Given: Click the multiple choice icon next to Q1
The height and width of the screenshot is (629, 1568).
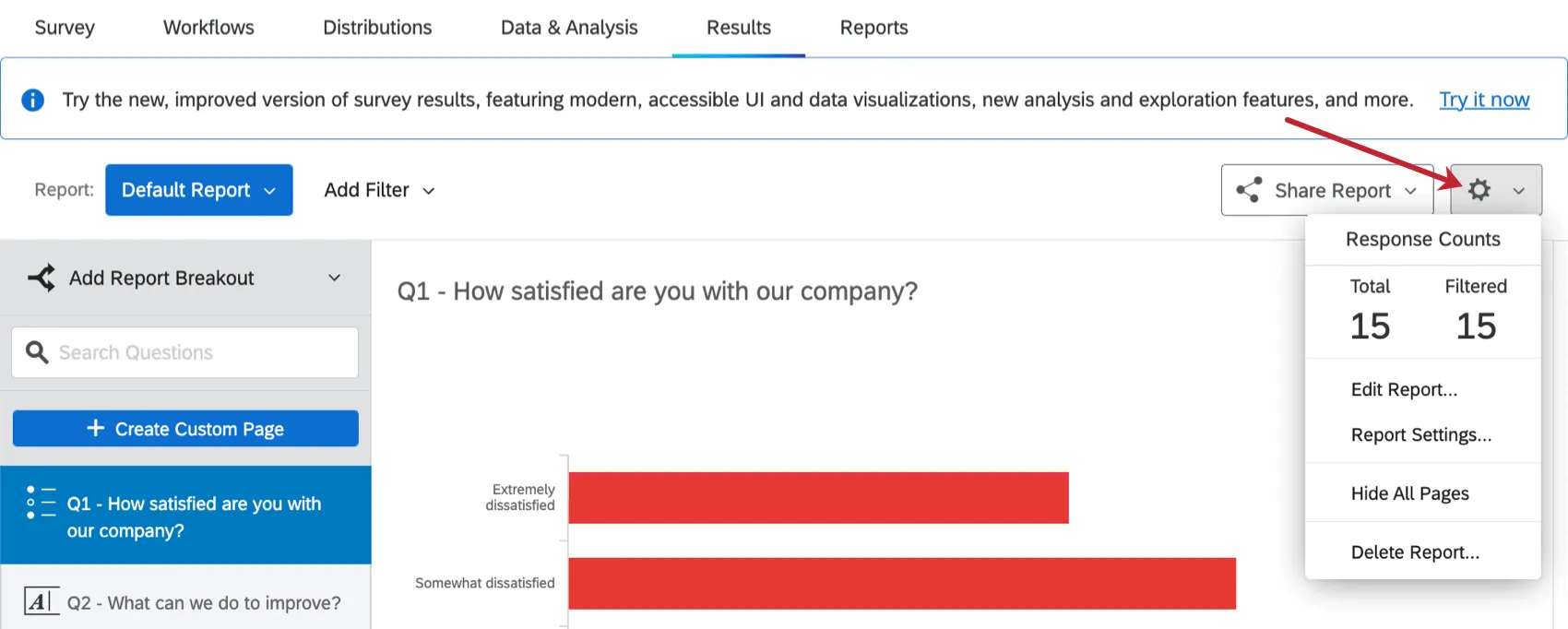Looking at the screenshot, I should pos(38,503).
